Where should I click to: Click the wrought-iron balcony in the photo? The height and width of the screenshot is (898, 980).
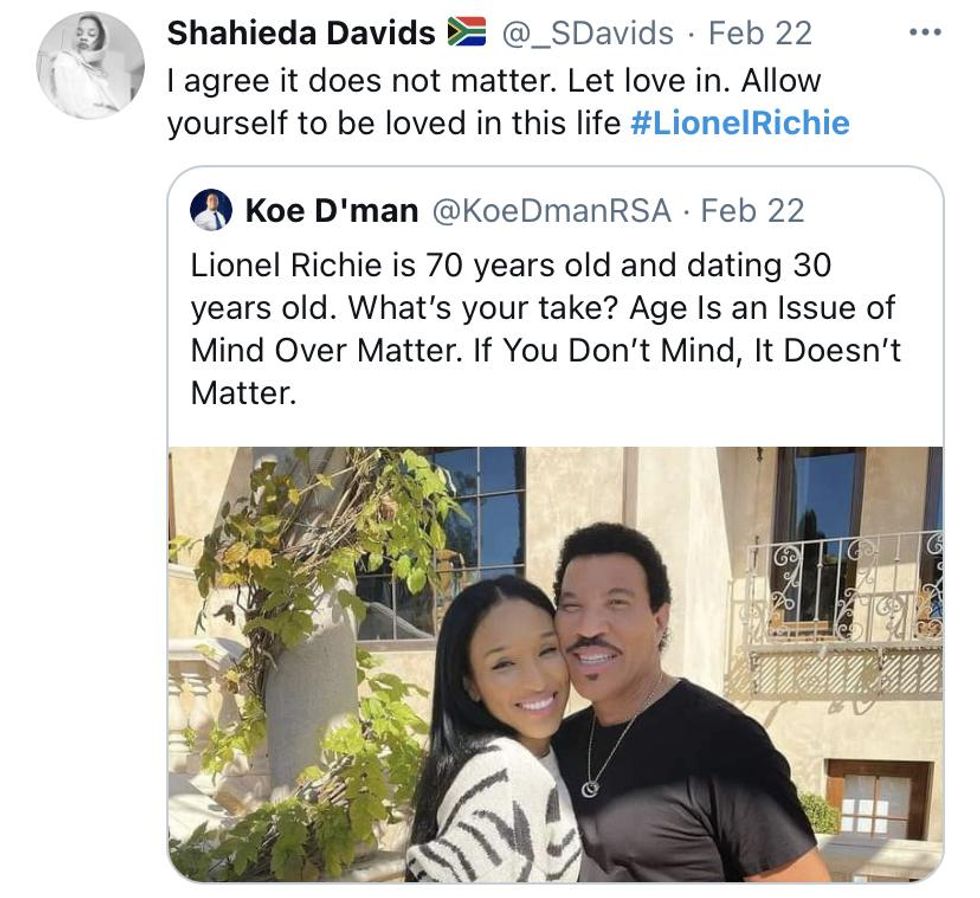pos(845,610)
